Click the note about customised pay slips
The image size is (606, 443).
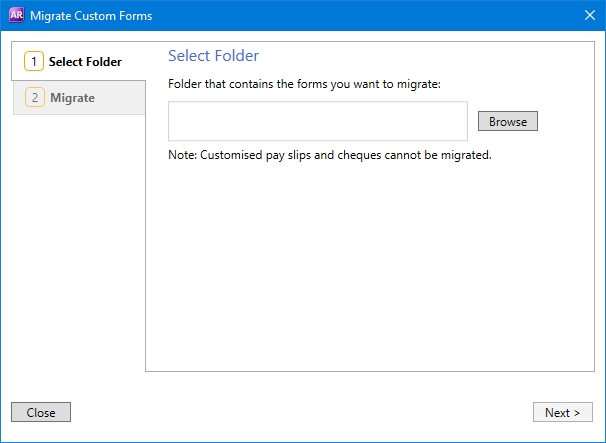[330, 155]
